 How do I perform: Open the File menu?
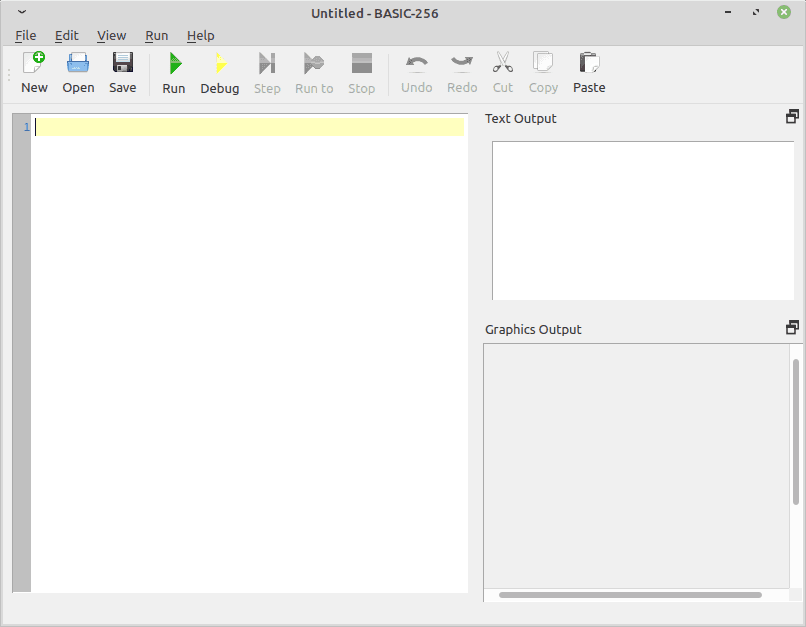[26, 35]
